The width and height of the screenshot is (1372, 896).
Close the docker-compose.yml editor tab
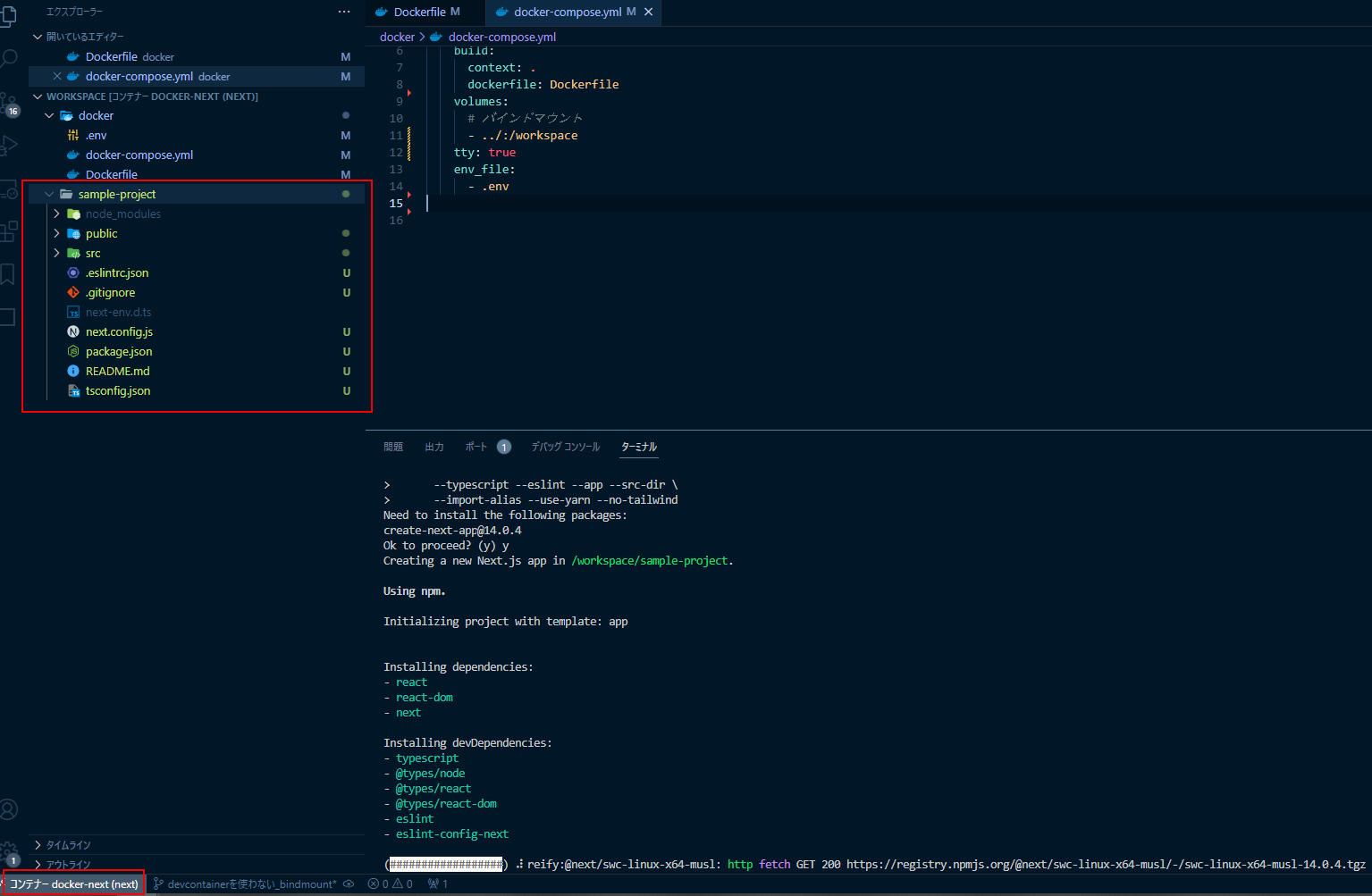tap(649, 12)
